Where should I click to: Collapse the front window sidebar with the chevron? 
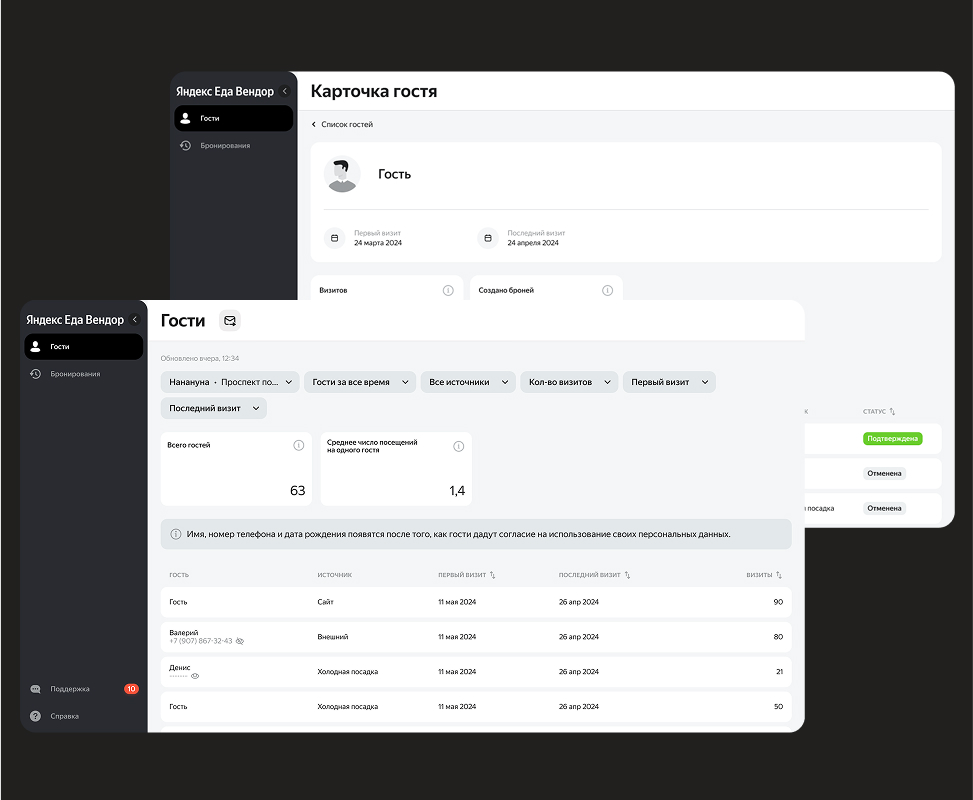pos(135,320)
